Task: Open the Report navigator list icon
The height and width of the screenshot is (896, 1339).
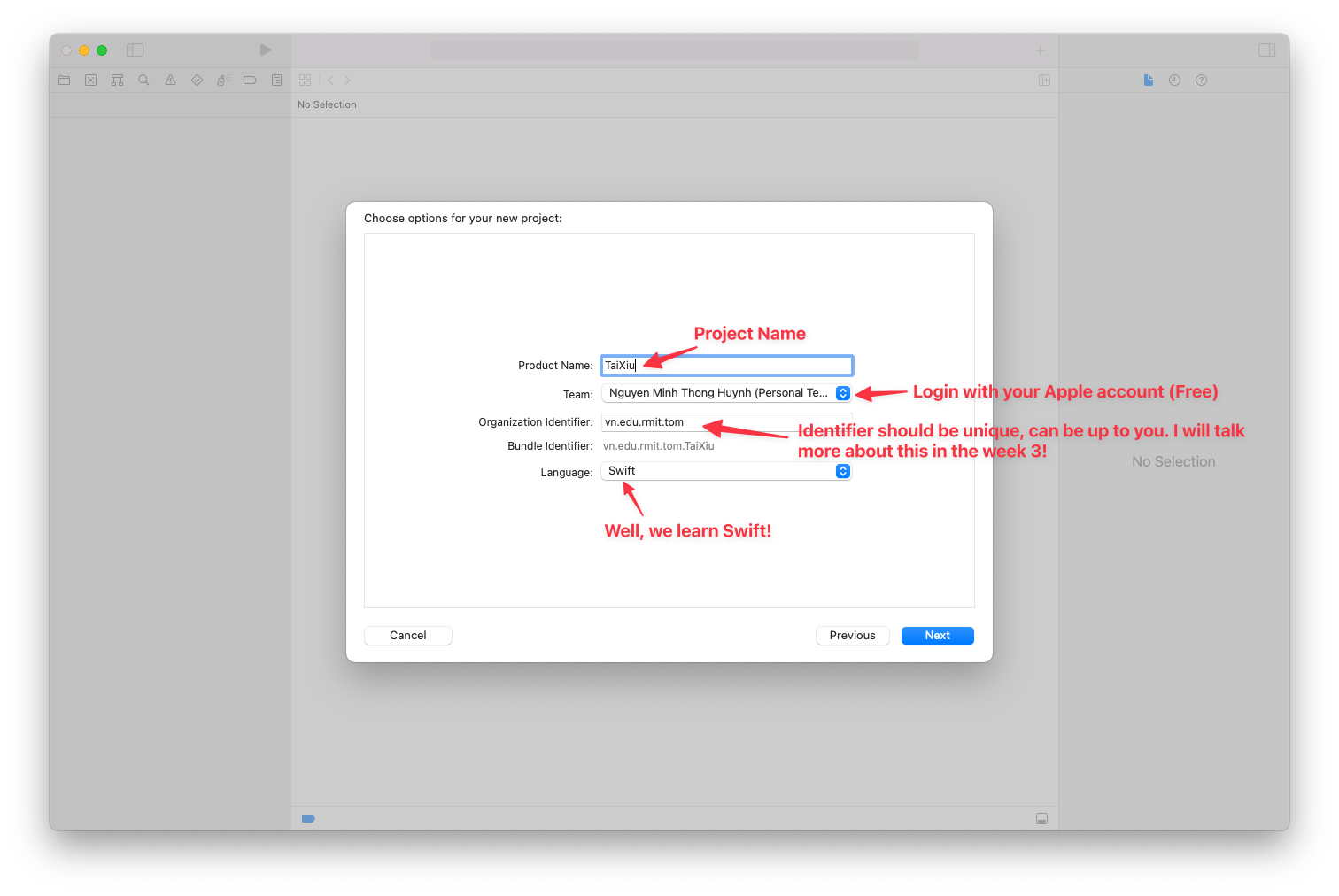Action: pyautogui.click(x=276, y=80)
